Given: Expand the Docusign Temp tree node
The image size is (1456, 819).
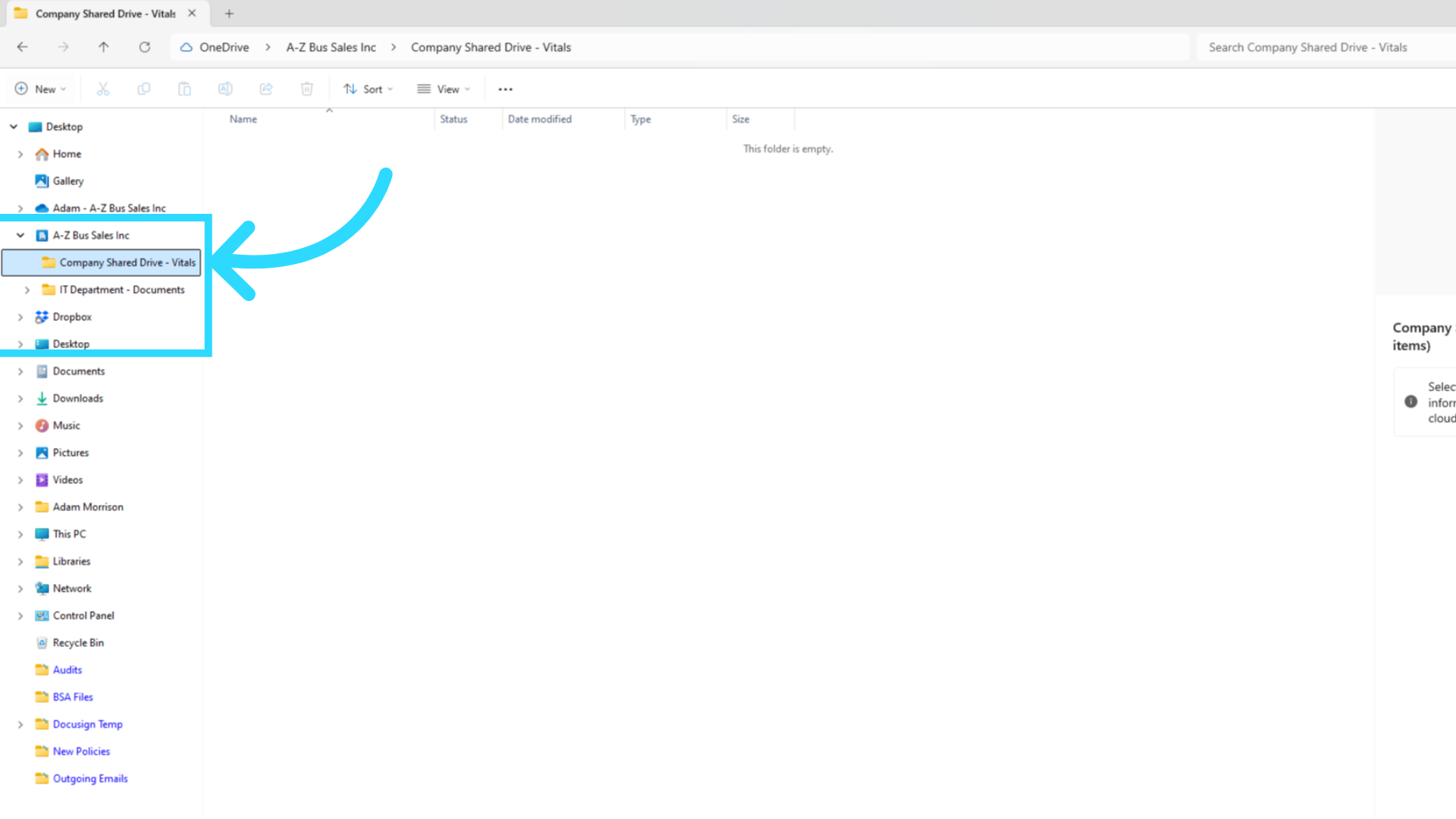Looking at the screenshot, I should pyautogui.click(x=20, y=724).
